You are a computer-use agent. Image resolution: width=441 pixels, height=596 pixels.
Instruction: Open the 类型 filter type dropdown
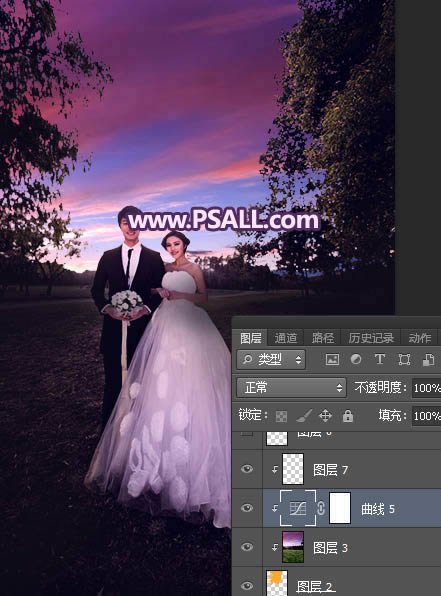click(271, 359)
